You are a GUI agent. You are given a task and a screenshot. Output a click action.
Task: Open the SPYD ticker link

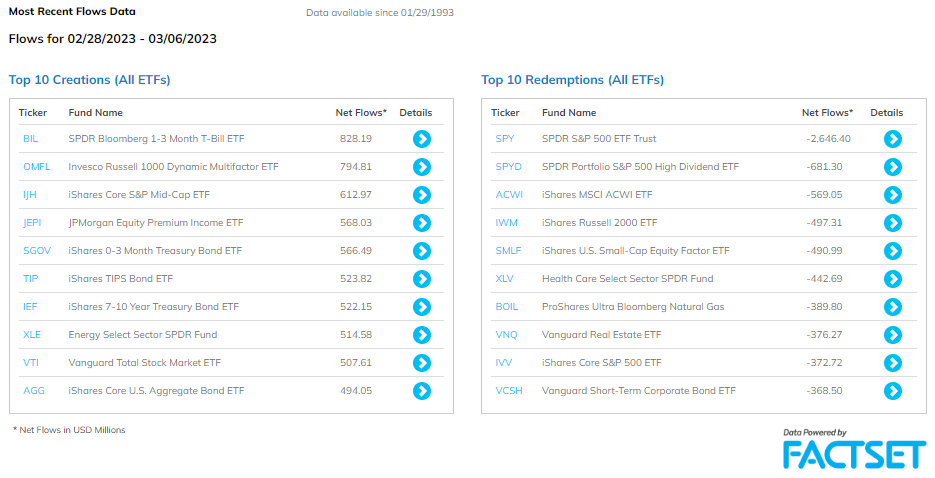click(x=509, y=166)
